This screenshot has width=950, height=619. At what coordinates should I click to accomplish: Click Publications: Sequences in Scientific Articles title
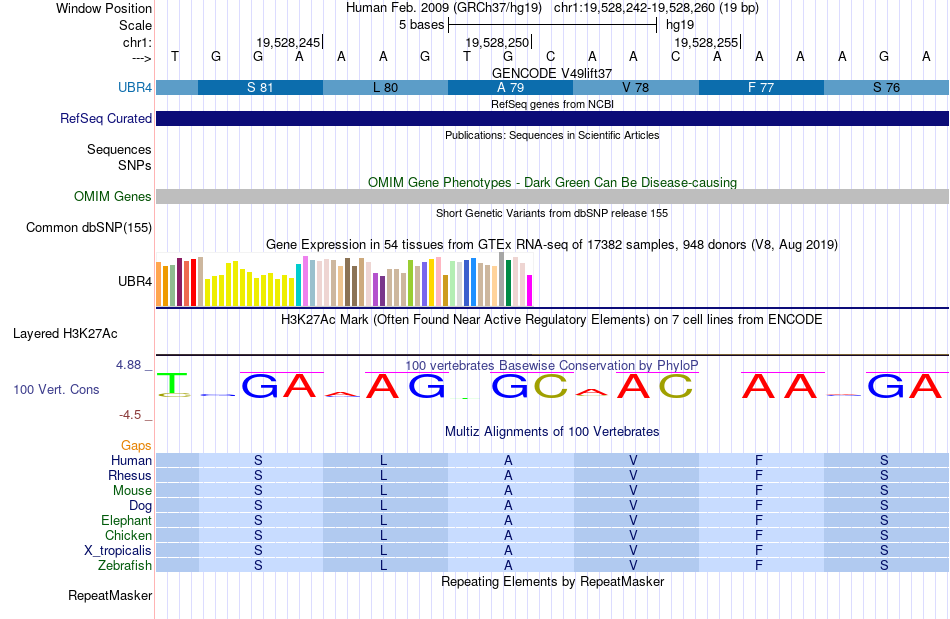(x=552, y=135)
